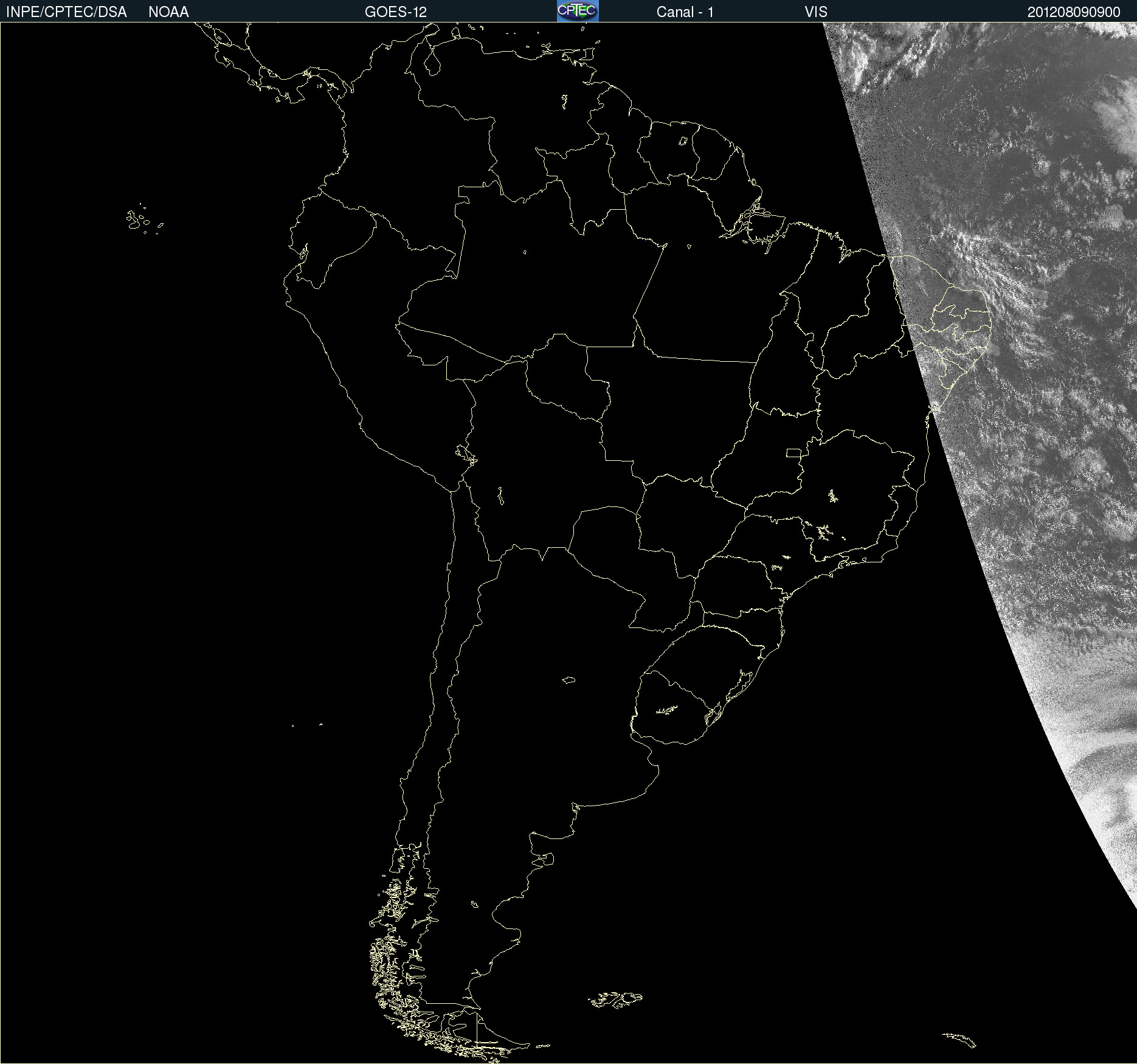Screen dimensions: 1137x1064
Task: Click the GOES-12 satellite label
Action: click(396, 12)
